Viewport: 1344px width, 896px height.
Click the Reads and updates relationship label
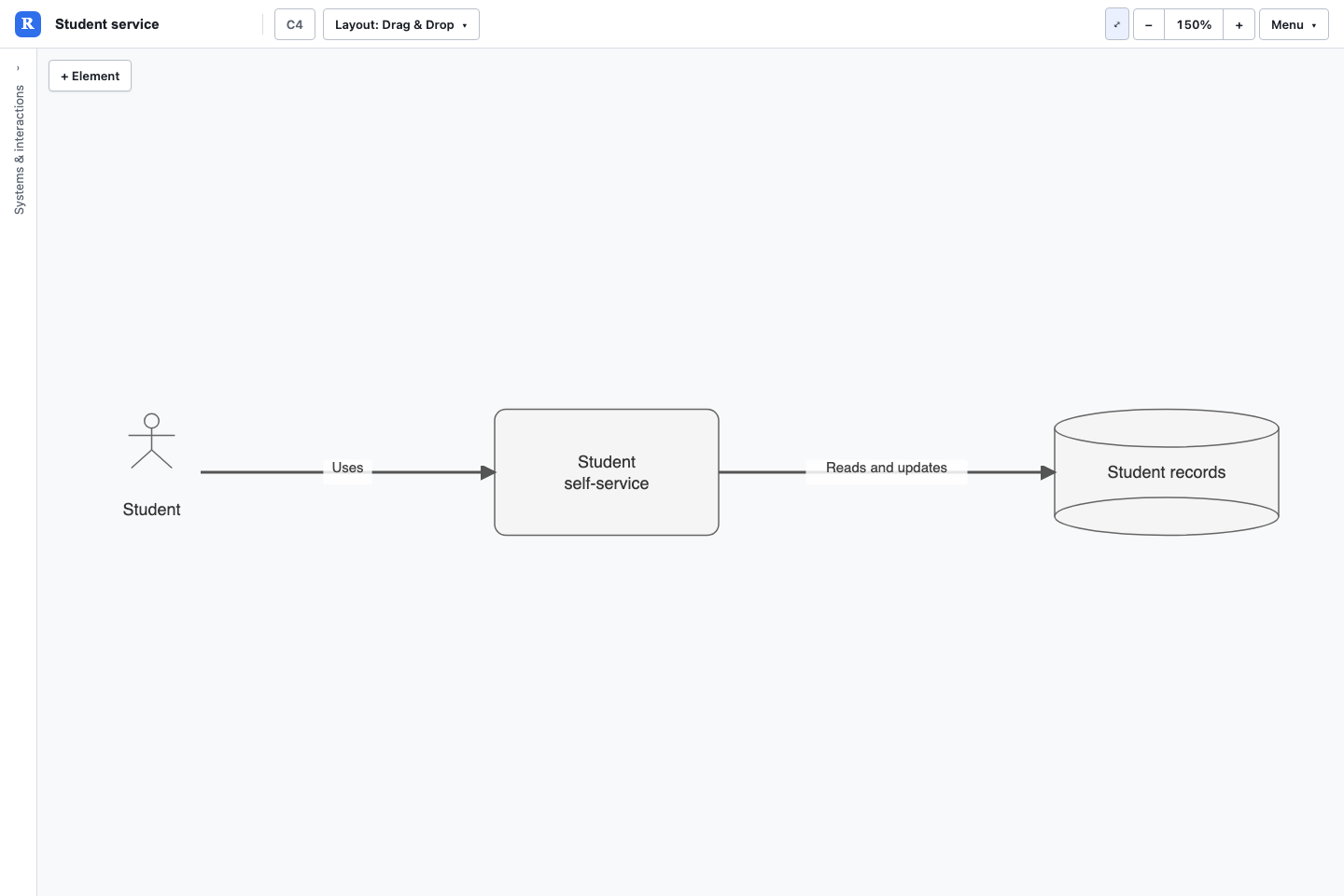click(887, 468)
